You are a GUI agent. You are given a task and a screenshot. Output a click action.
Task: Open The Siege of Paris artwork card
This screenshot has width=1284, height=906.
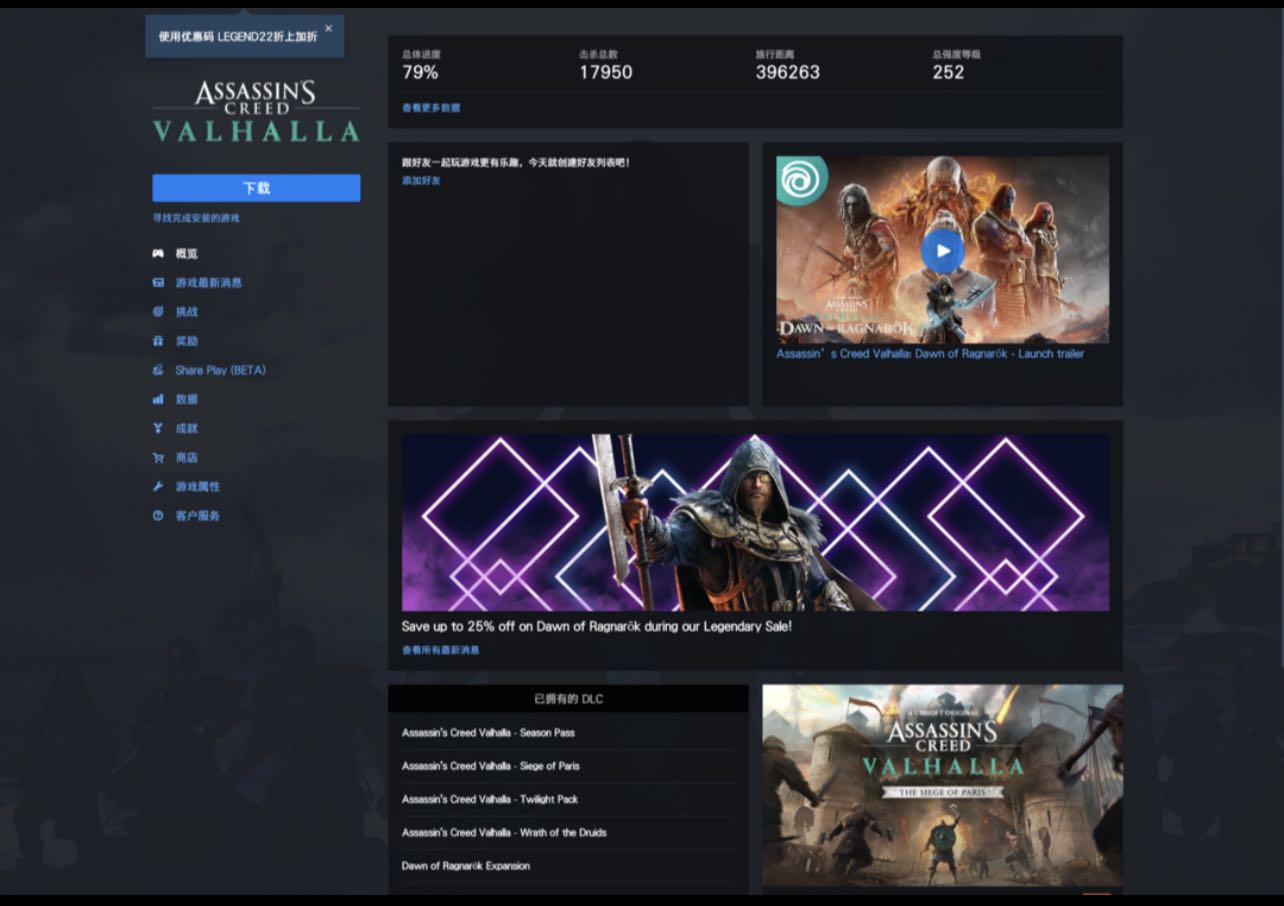[942, 786]
